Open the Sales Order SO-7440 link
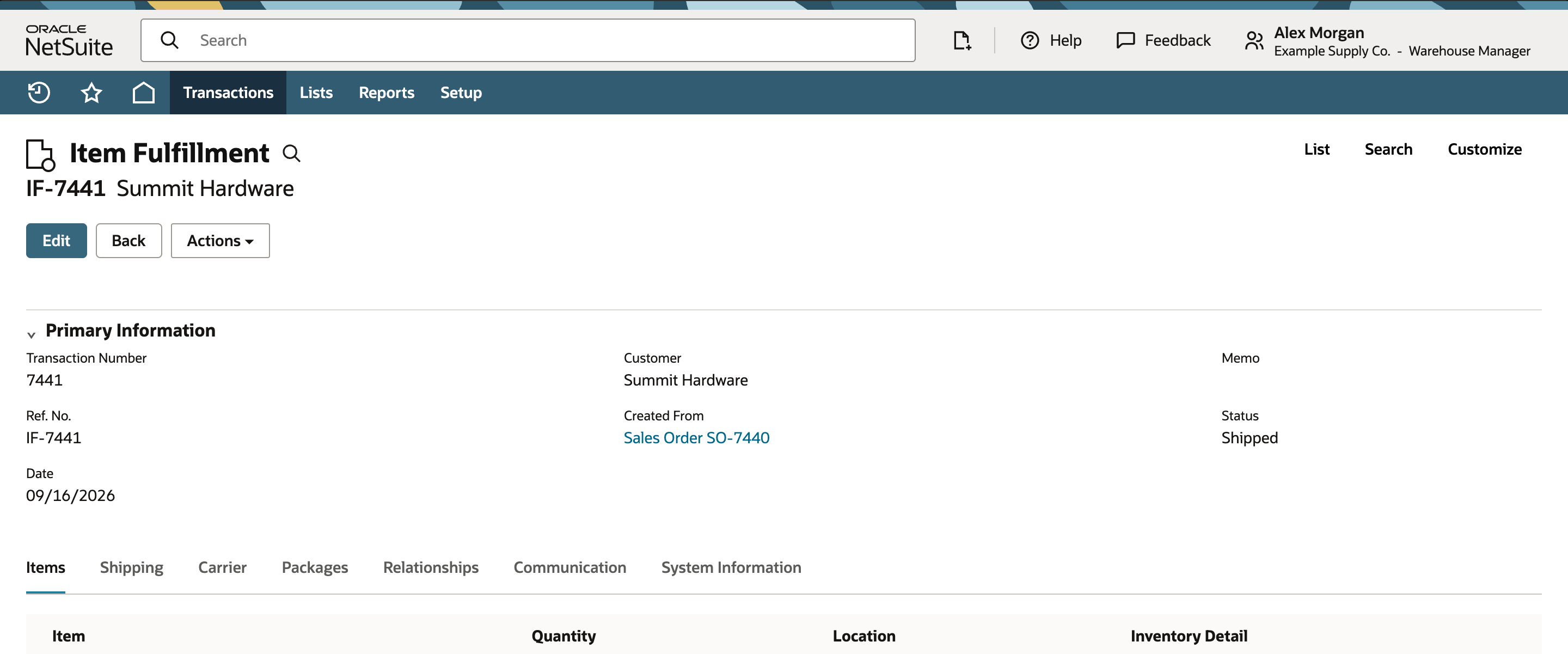Viewport: 1568px width, 654px height. [x=696, y=438]
